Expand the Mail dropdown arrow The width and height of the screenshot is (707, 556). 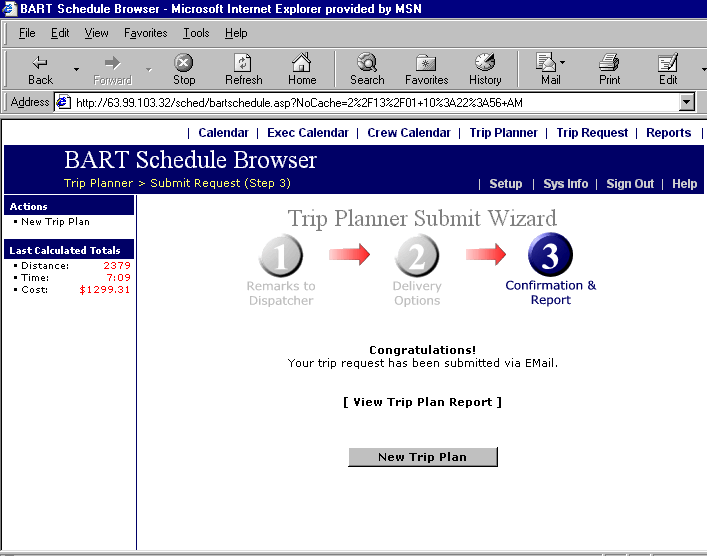563,62
